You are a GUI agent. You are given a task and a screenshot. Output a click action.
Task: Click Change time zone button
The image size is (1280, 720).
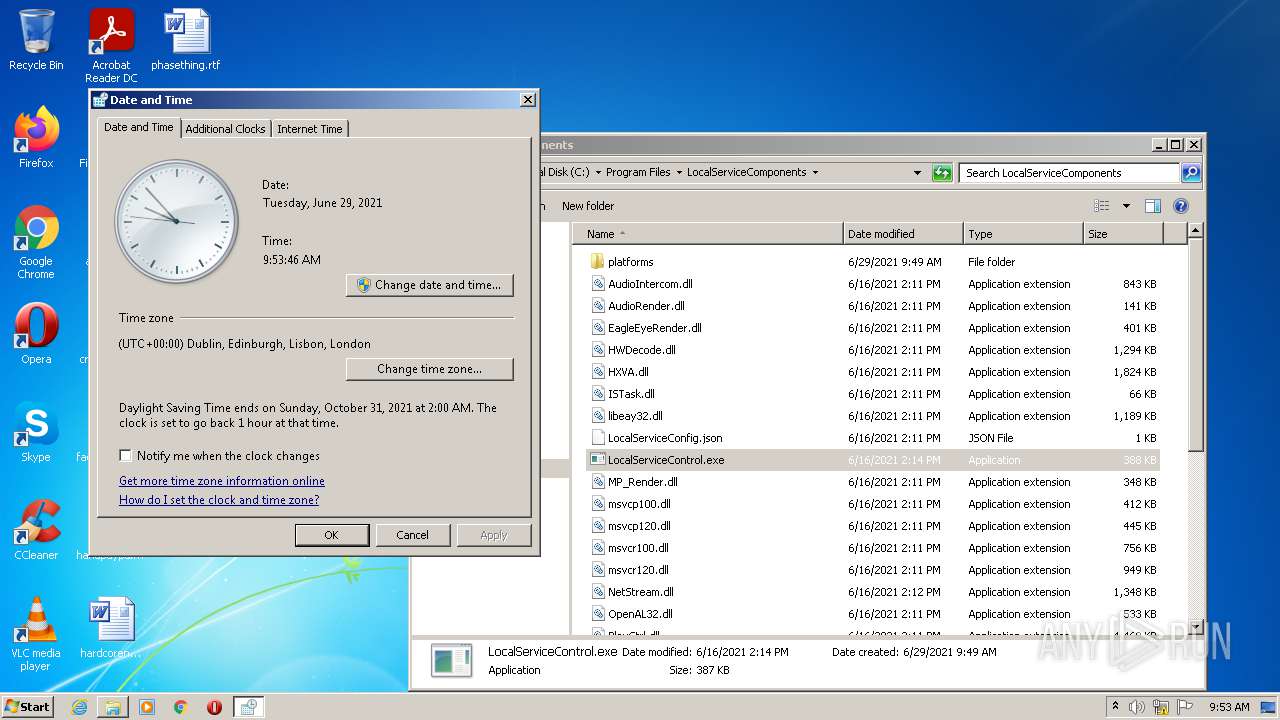point(430,369)
